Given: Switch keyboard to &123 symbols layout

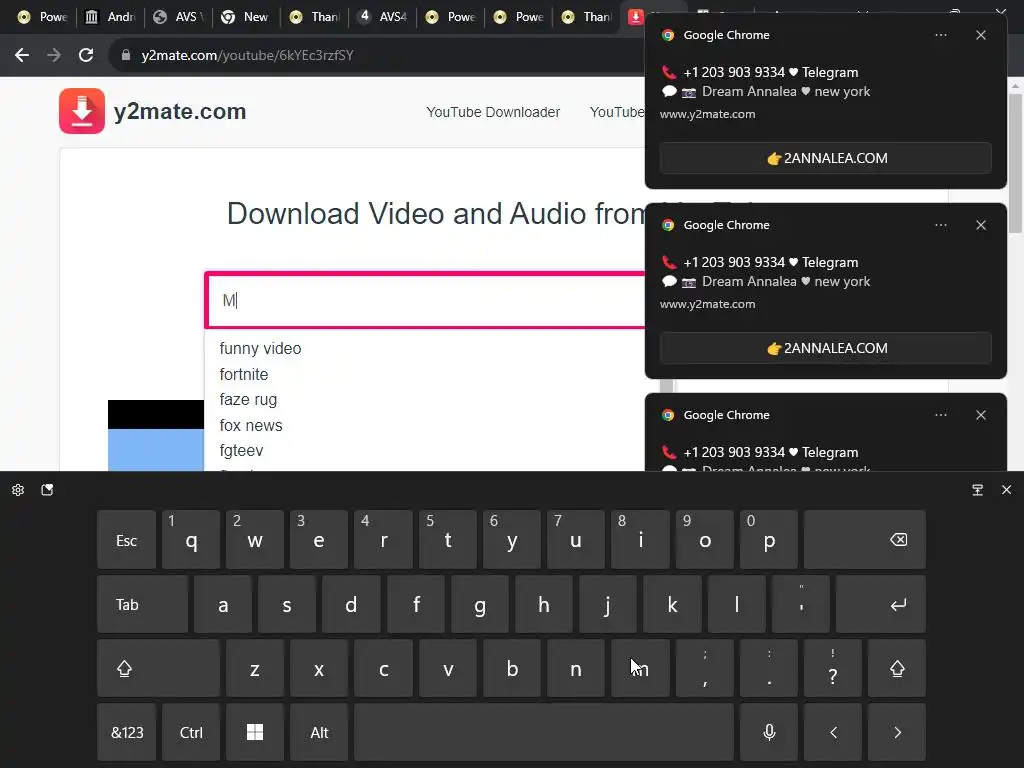Looking at the screenshot, I should click(127, 732).
